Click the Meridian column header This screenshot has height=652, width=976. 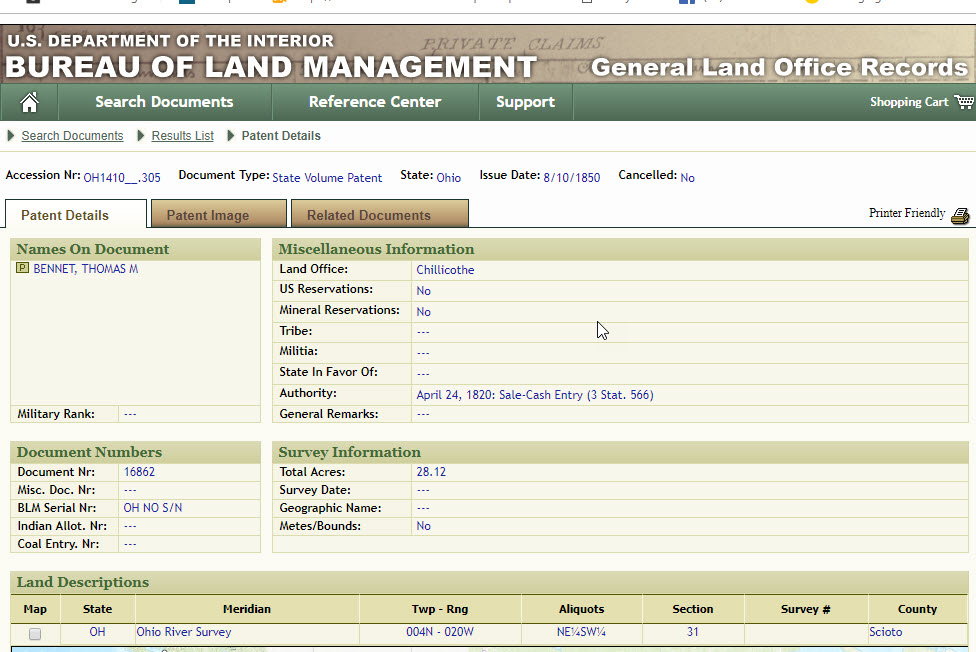247,609
